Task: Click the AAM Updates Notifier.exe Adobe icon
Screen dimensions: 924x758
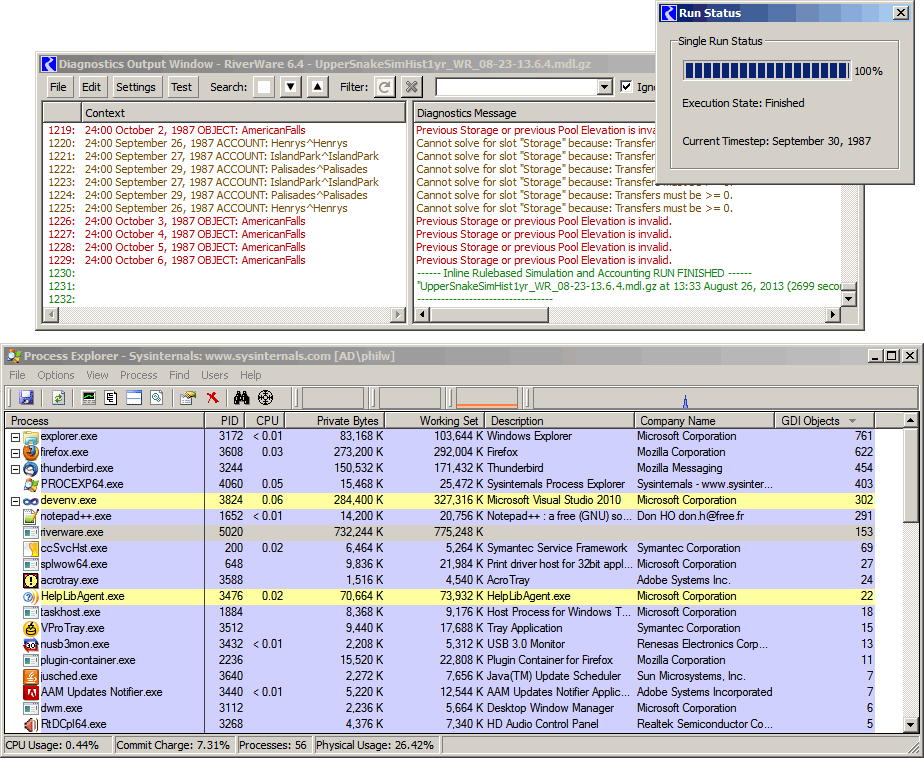Action: pos(31,692)
